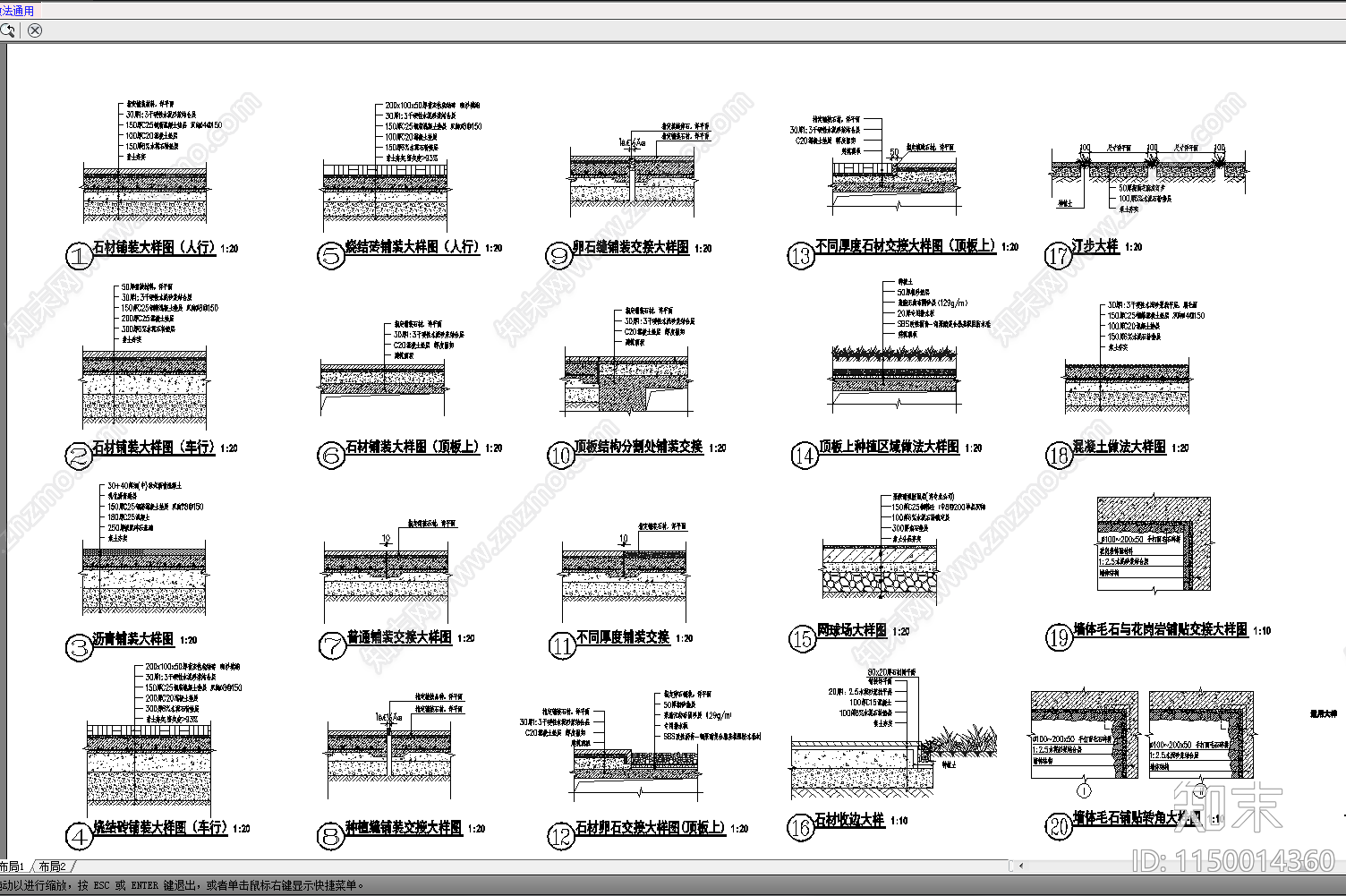Click the title 种植缝铺装交接大样图

pos(405,828)
